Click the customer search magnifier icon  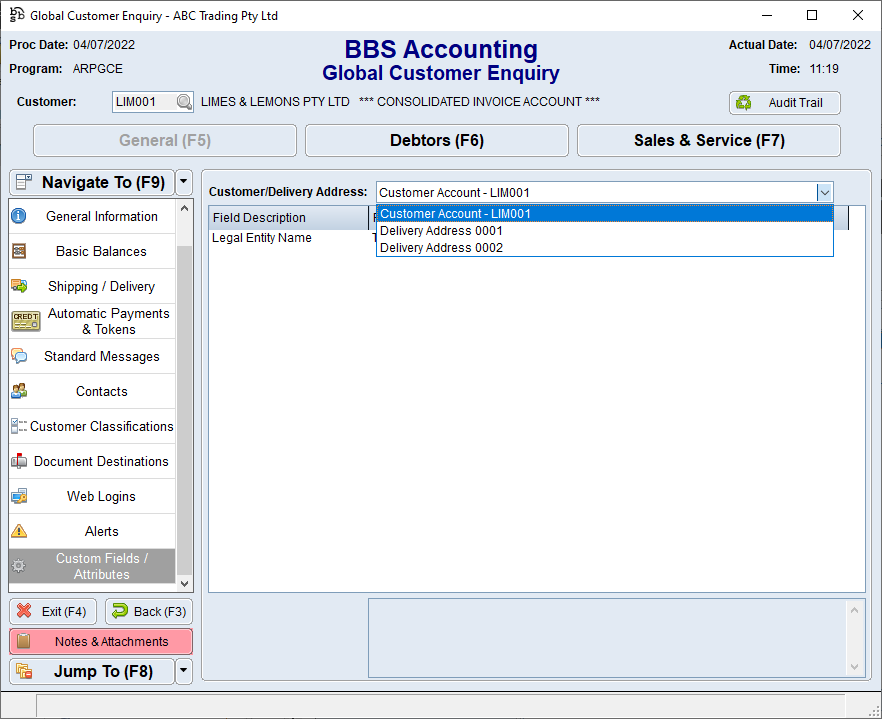coord(184,102)
